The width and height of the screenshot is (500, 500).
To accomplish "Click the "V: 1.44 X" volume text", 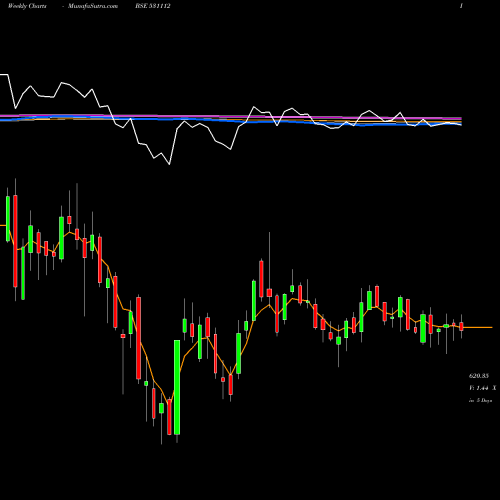I will 482,388.
